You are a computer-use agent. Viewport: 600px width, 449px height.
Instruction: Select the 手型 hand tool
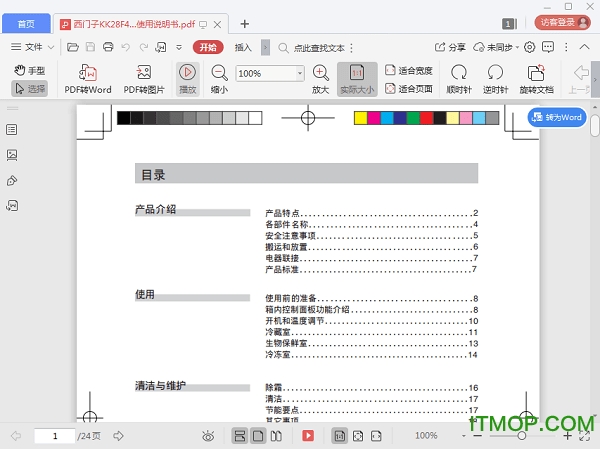30,70
